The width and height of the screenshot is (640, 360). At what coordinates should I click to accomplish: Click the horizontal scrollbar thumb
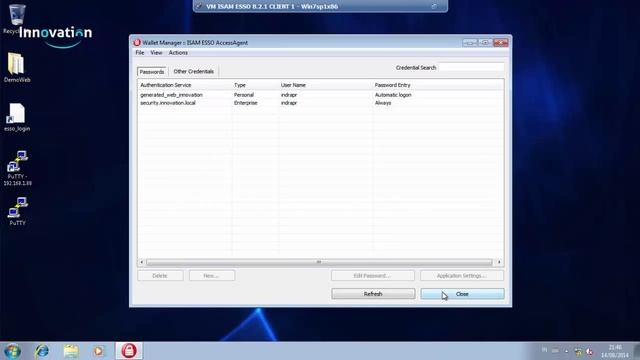coord(319,262)
